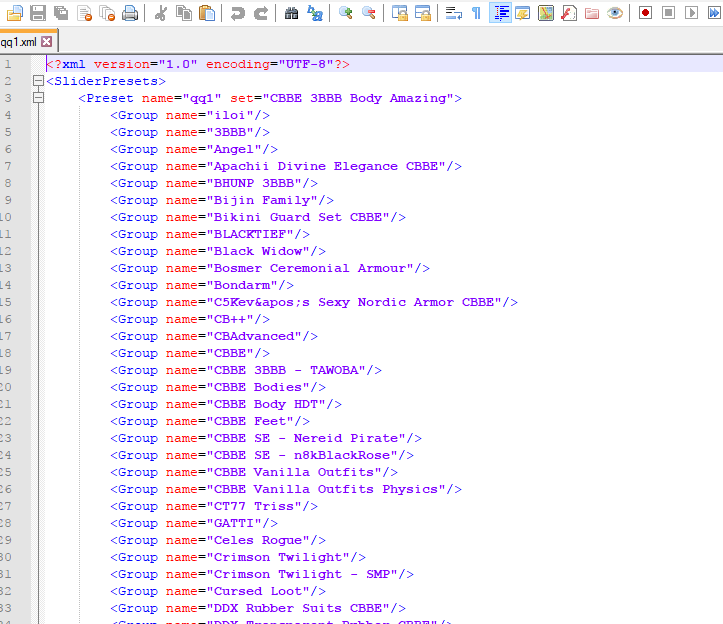Open the Function List panel icon
Screen dimensions: 723x624
(569, 13)
